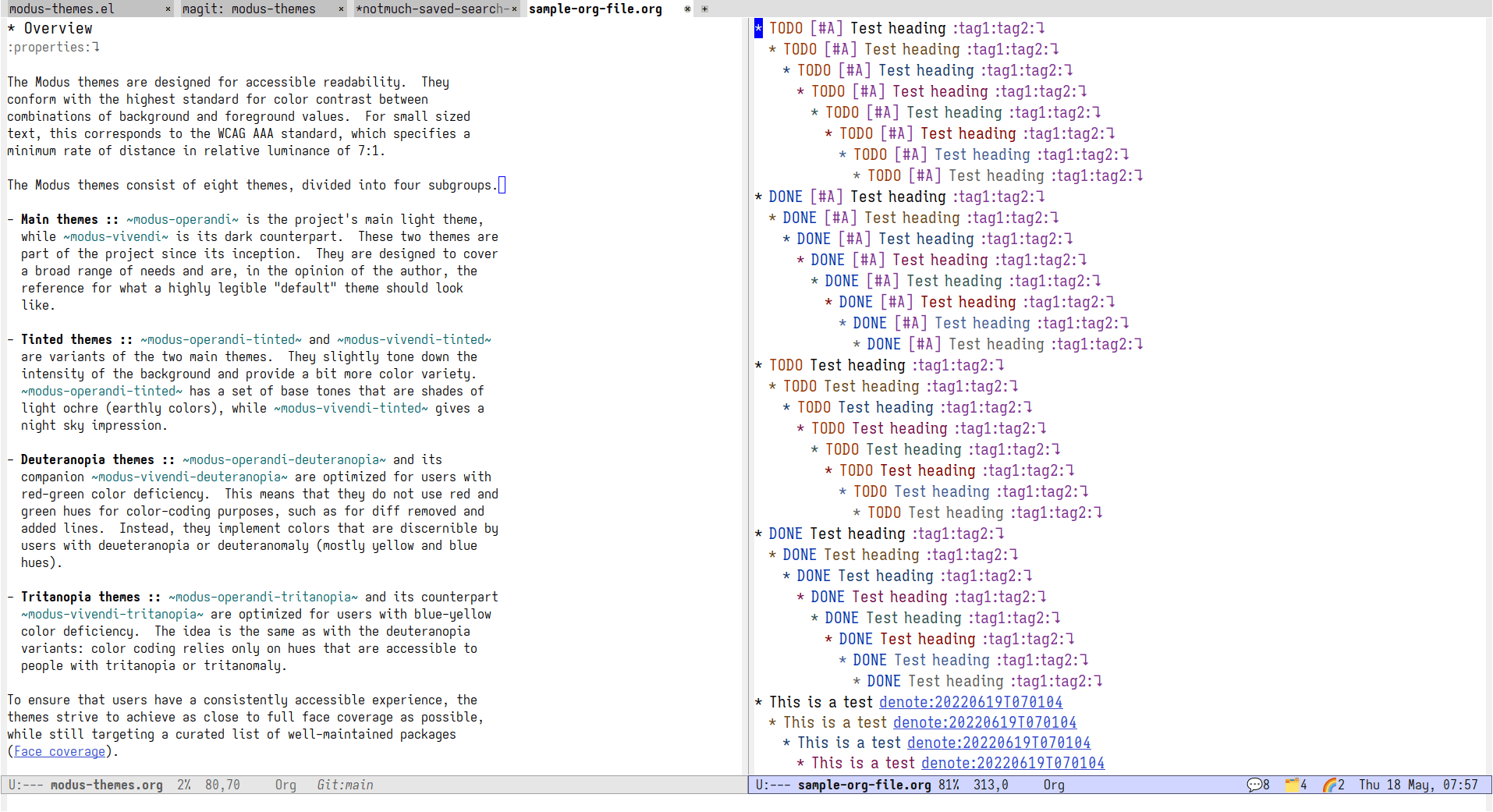Click the ~modus-operandi~ code text
Screen dimensions: 1493x812
click(x=183, y=219)
